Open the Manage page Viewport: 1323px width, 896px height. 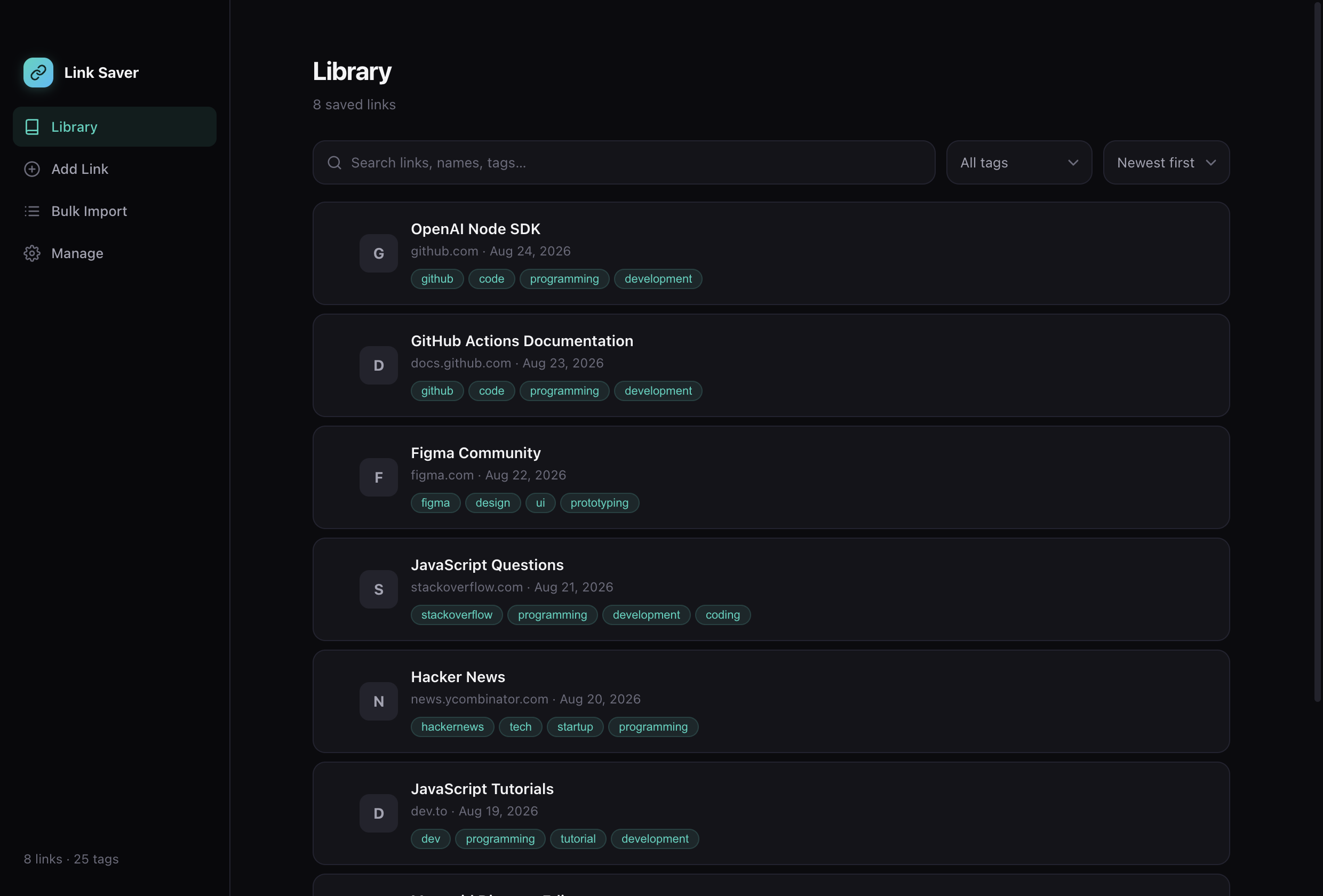[114, 253]
